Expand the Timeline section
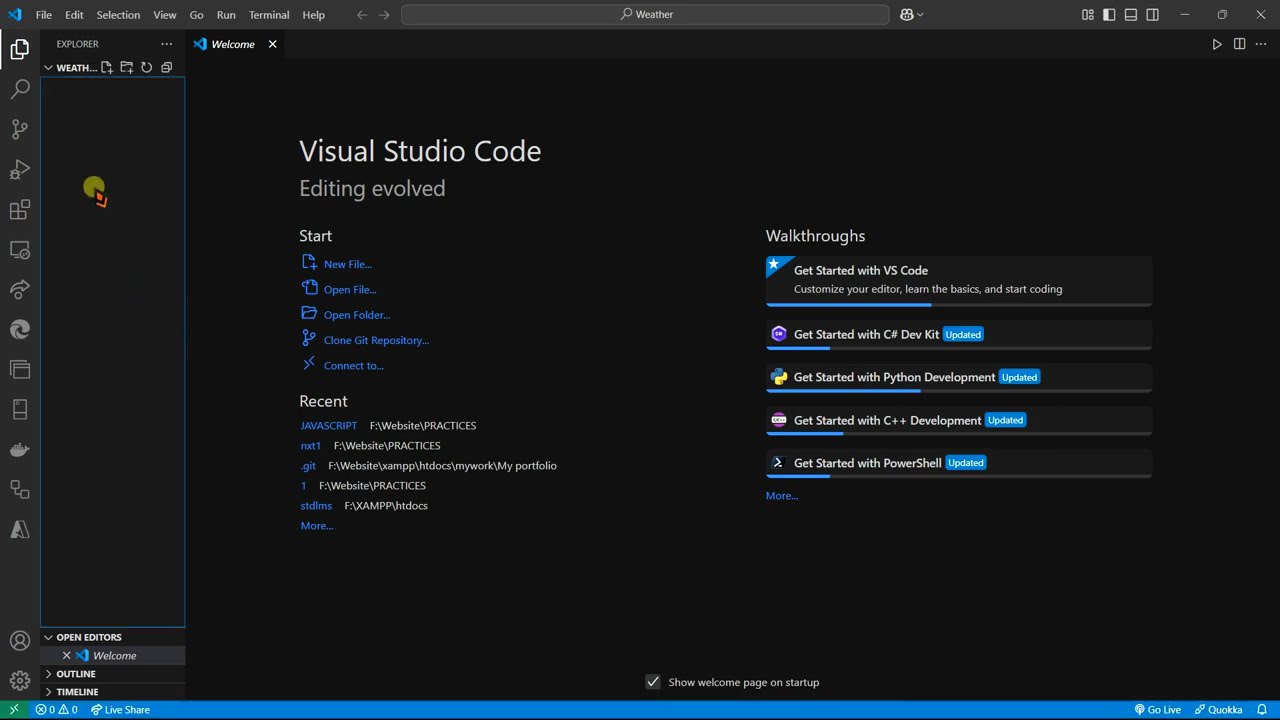Viewport: 1280px width, 720px height. tap(77, 692)
